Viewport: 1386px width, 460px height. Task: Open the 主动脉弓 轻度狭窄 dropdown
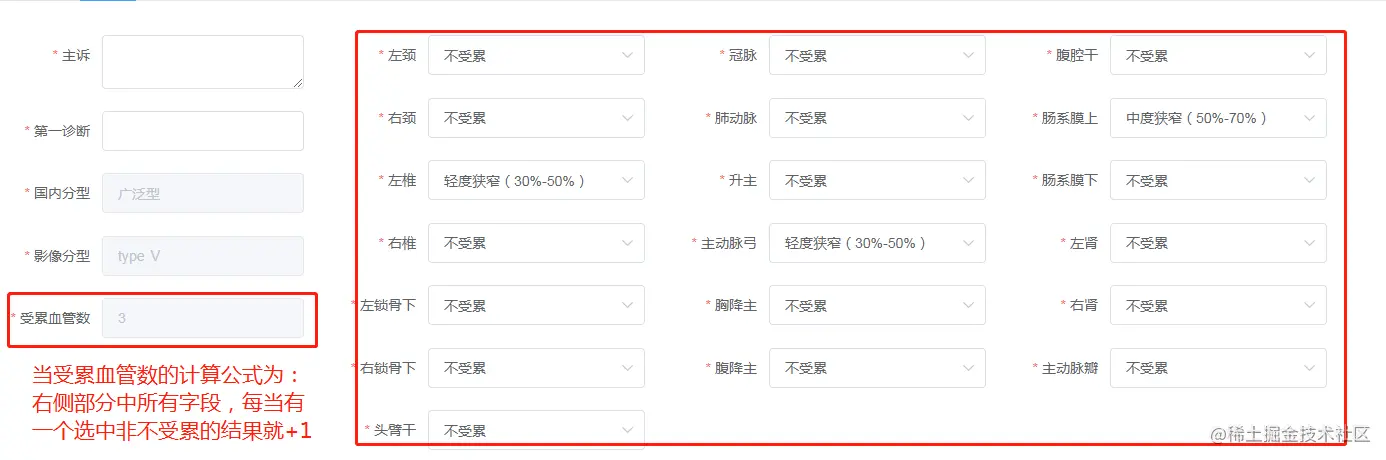[877, 243]
